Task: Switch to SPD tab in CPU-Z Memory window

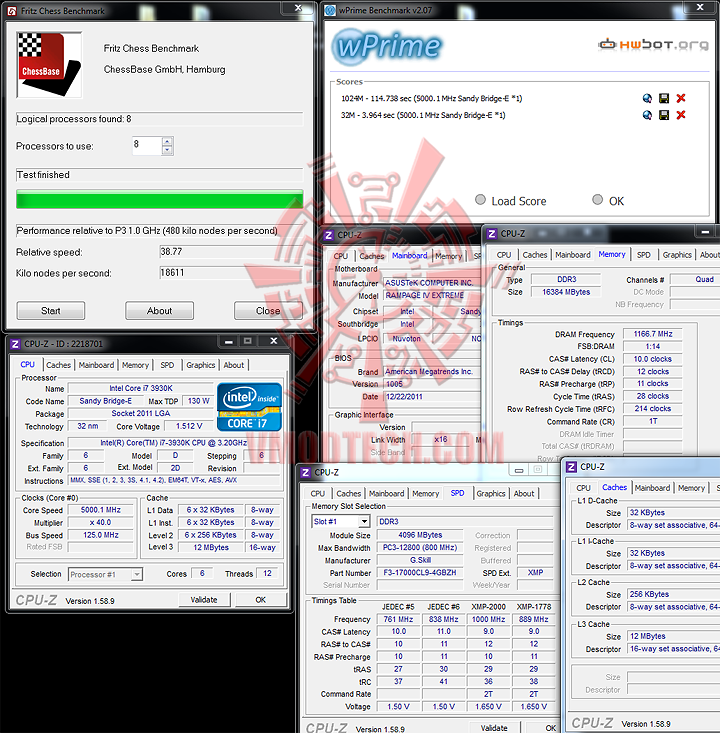Action: [644, 255]
